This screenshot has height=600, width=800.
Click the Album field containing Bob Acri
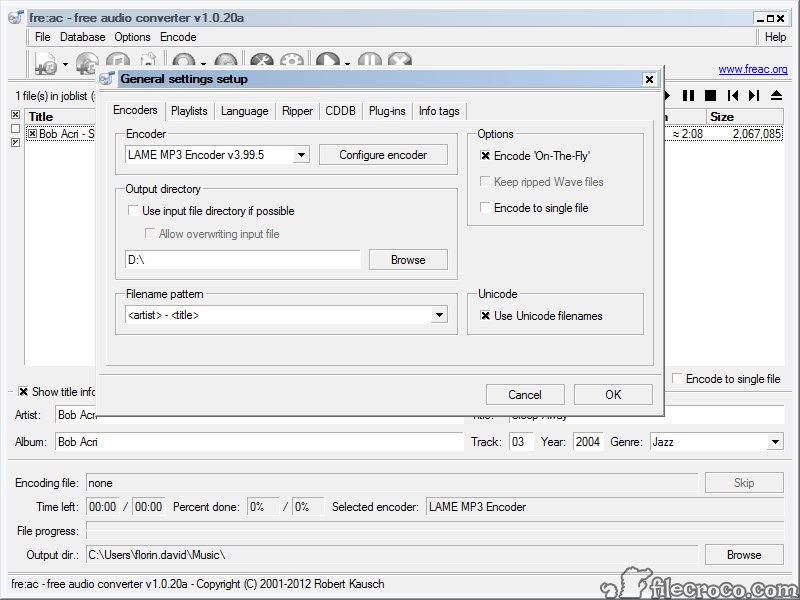(x=259, y=442)
